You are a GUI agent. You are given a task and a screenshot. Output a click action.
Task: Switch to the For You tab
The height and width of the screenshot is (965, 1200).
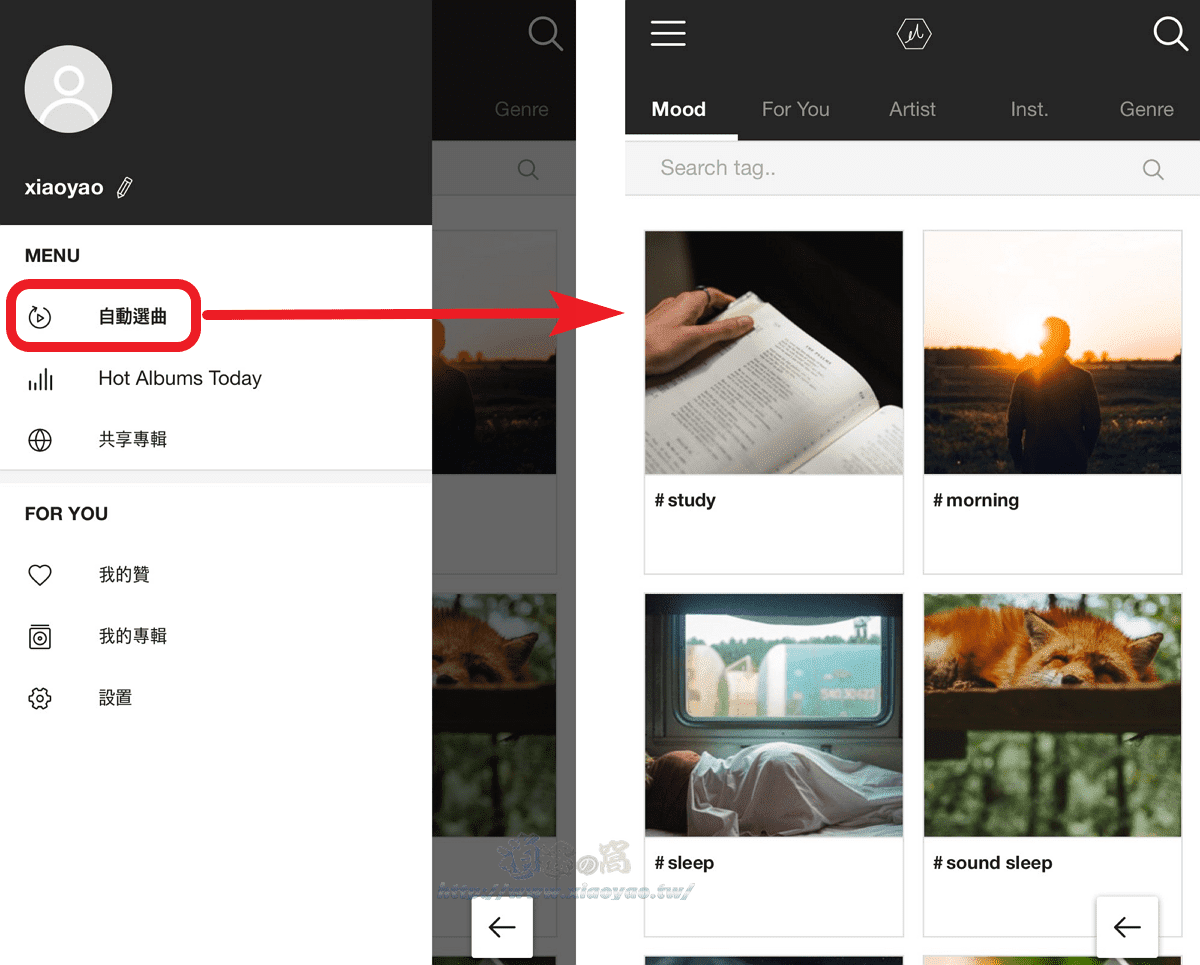pos(796,109)
